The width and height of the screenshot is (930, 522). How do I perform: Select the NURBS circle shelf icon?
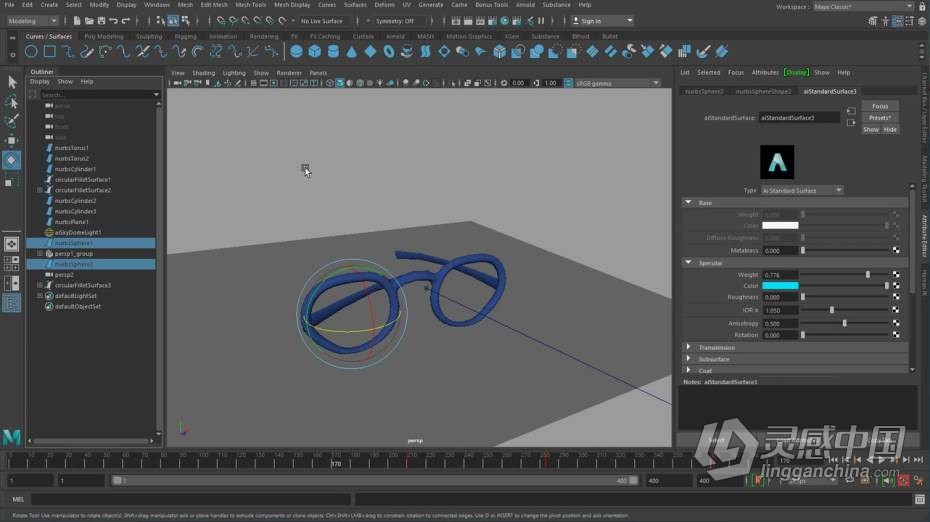click(31, 52)
